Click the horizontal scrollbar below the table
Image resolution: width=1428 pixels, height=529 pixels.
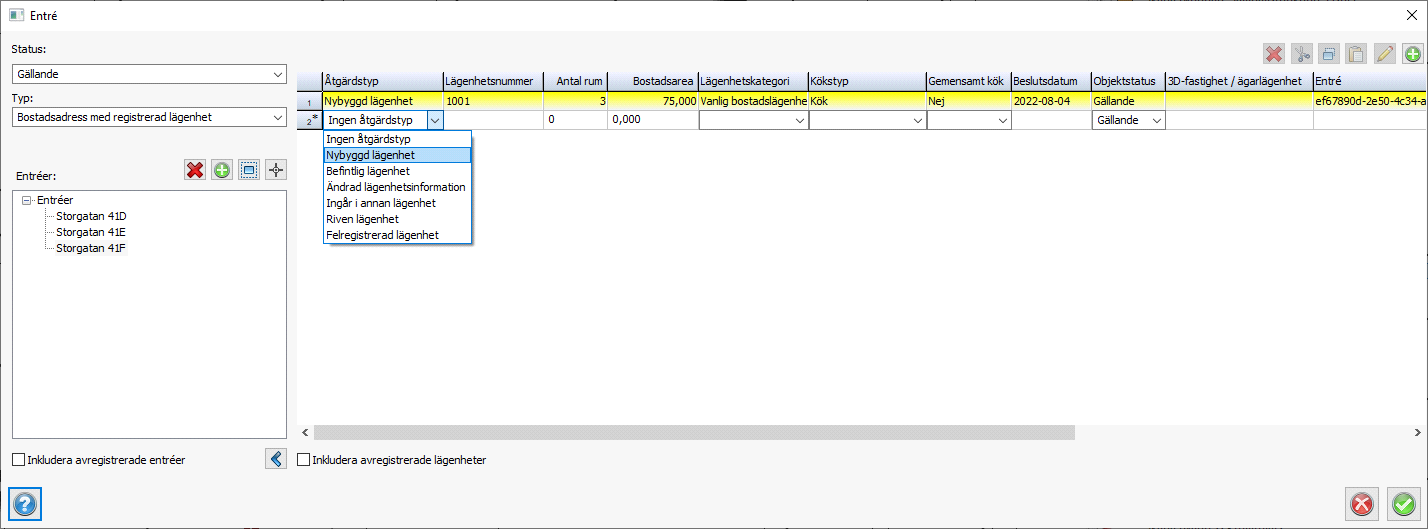693,432
